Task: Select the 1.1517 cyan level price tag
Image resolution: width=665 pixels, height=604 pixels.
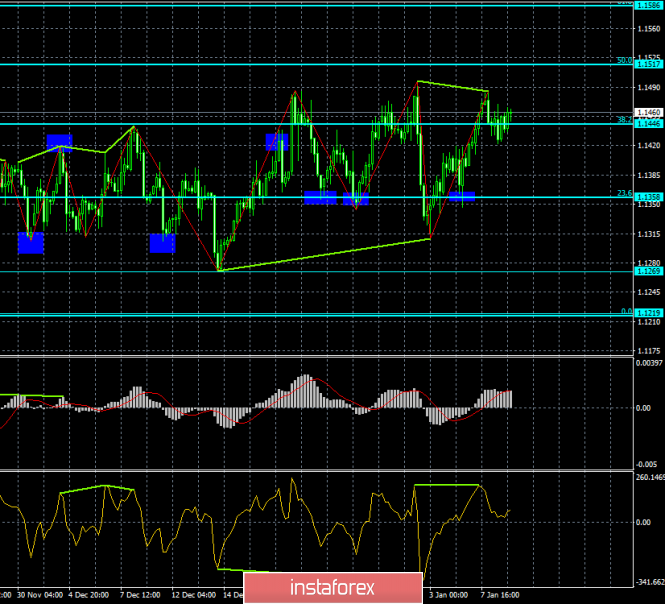Action: pos(649,64)
